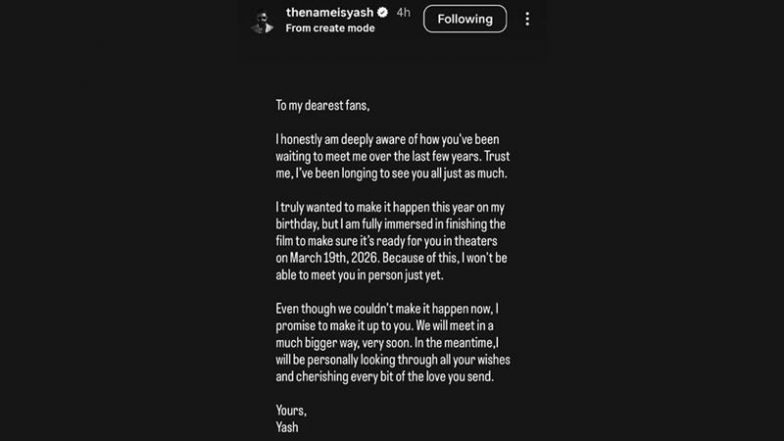Image resolution: width=784 pixels, height=441 pixels.
Task: Tap the "From create mode" label
Action: (330, 28)
